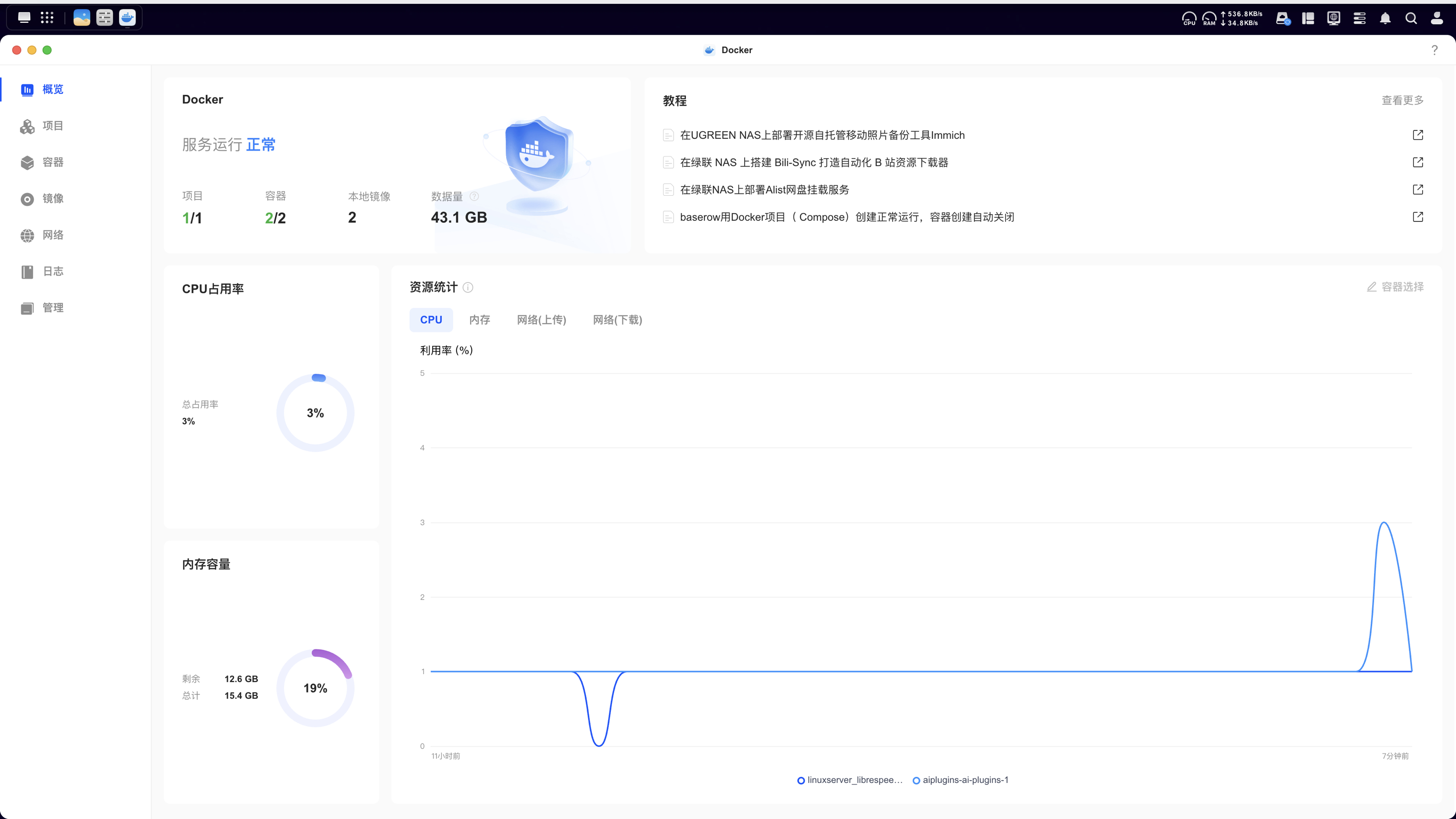Switch to the 网络(上传) upload tab
Image resolution: width=1456 pixels, height=819 pixels.
click(541, 320)
